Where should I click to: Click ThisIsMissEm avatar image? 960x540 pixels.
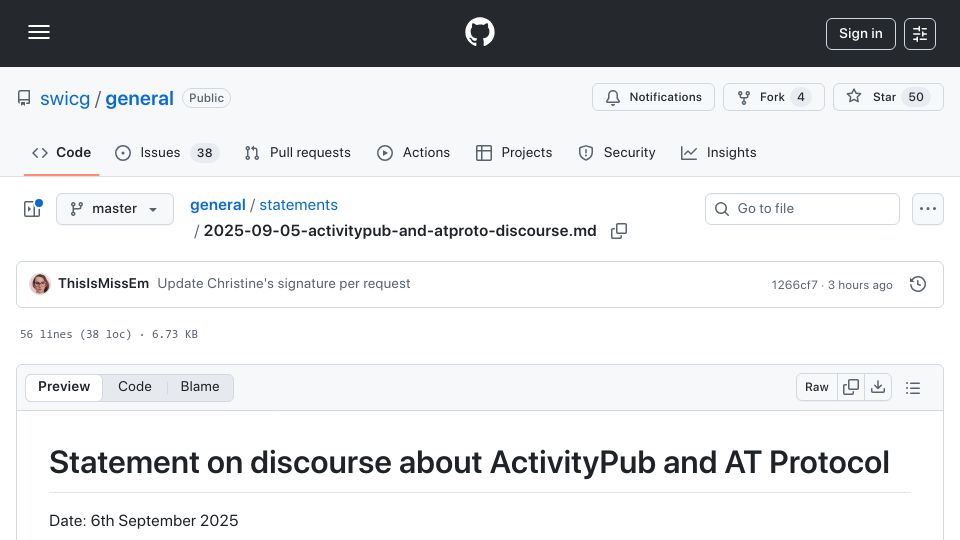tap(40, 284)
